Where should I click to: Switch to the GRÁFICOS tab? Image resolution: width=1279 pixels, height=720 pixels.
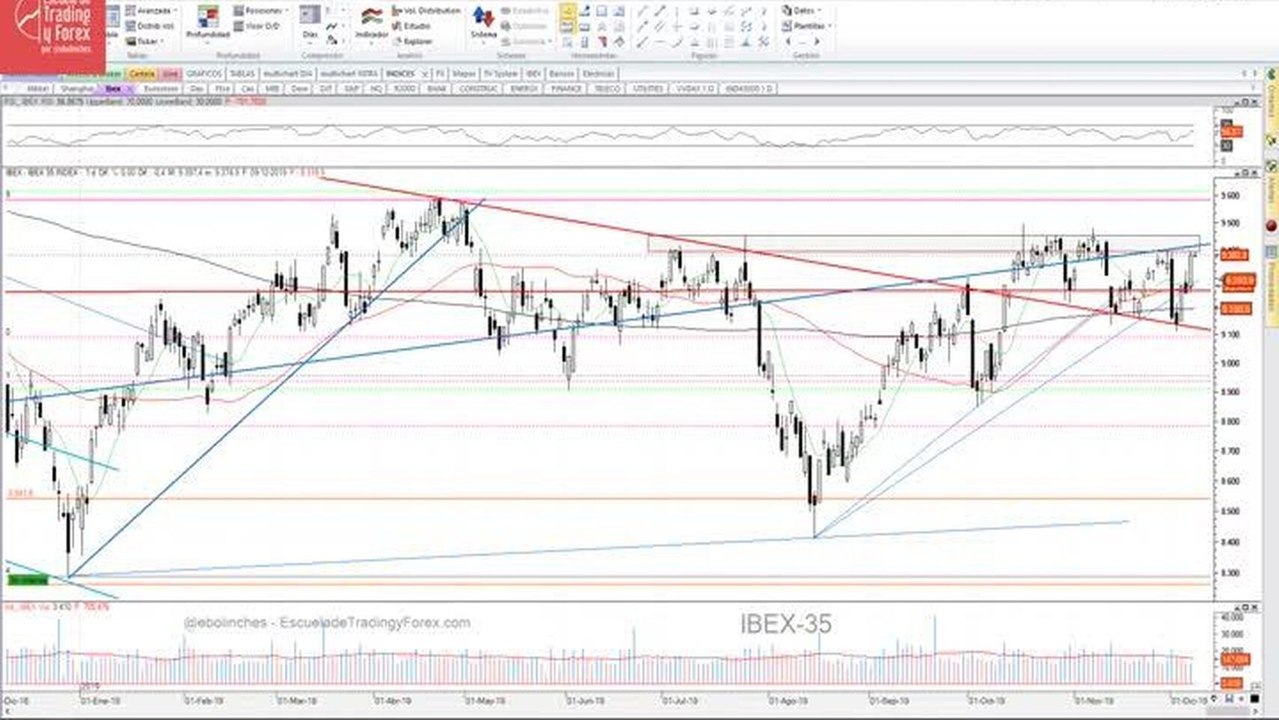205,73
